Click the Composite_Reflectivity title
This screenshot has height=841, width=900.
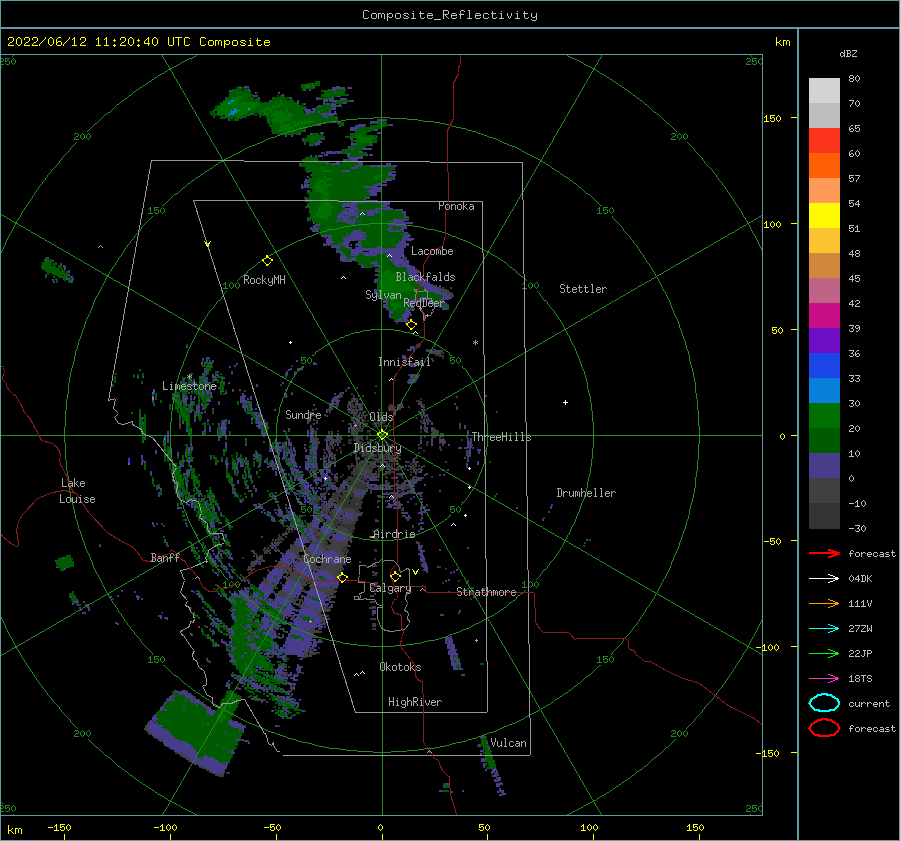click(449, 15)
